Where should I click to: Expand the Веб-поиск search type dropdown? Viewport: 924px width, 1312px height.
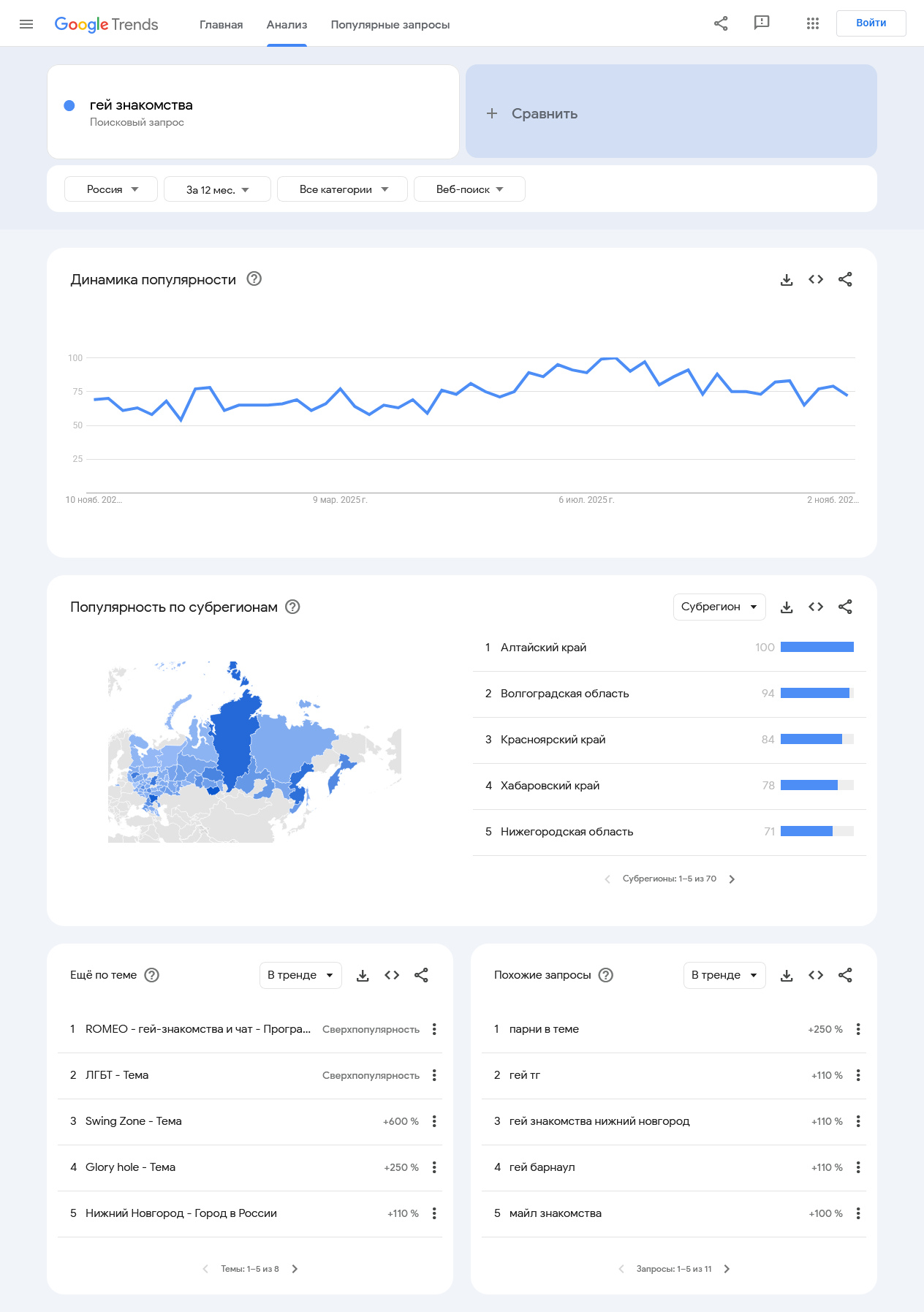[x=469, y=189]
